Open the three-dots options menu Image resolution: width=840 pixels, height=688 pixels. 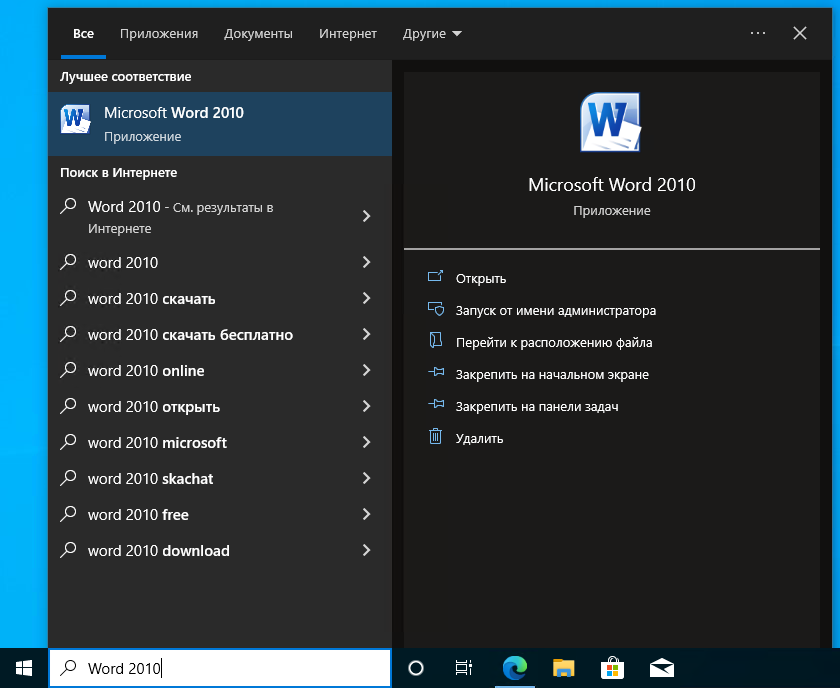click(758, 33)
